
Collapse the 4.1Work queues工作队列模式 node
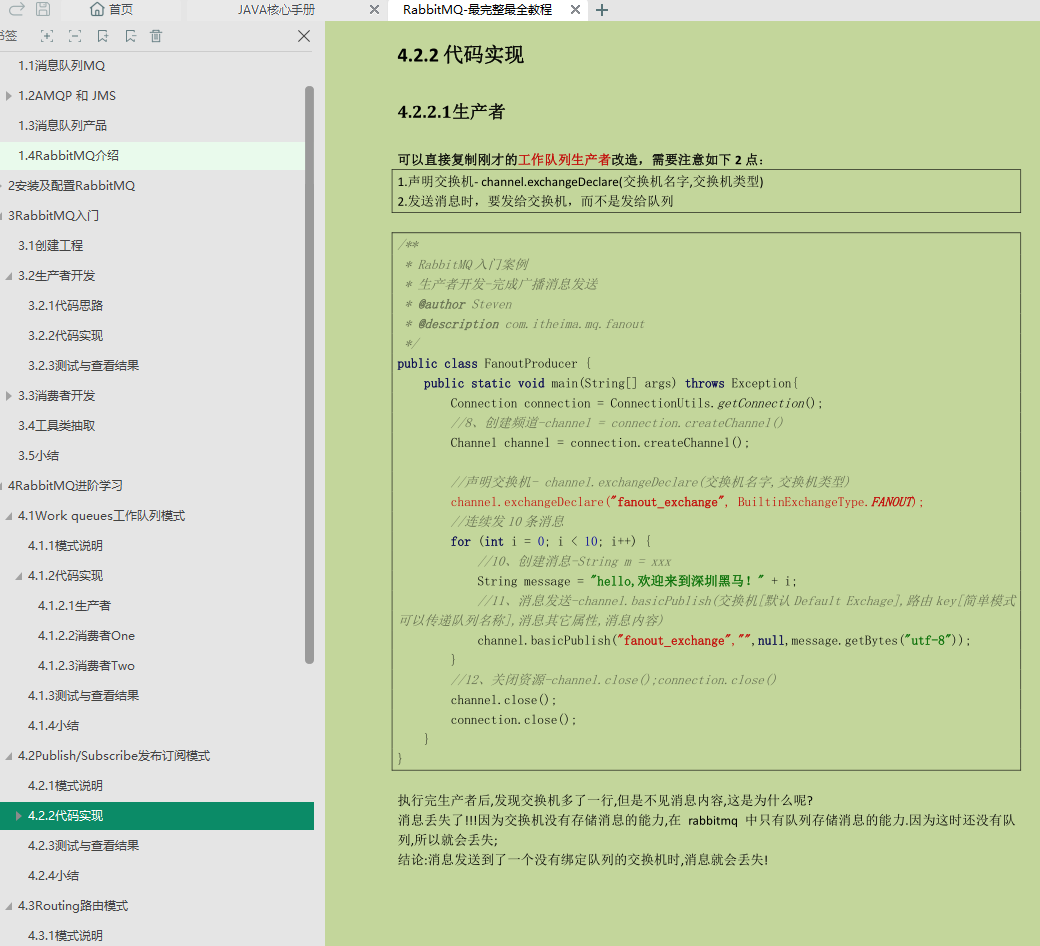(9, 516)
